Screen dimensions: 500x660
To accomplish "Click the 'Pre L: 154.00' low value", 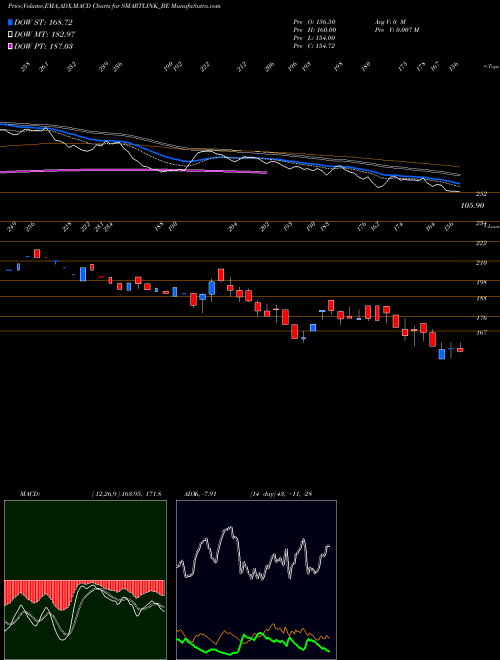I will tap(314, 38).
